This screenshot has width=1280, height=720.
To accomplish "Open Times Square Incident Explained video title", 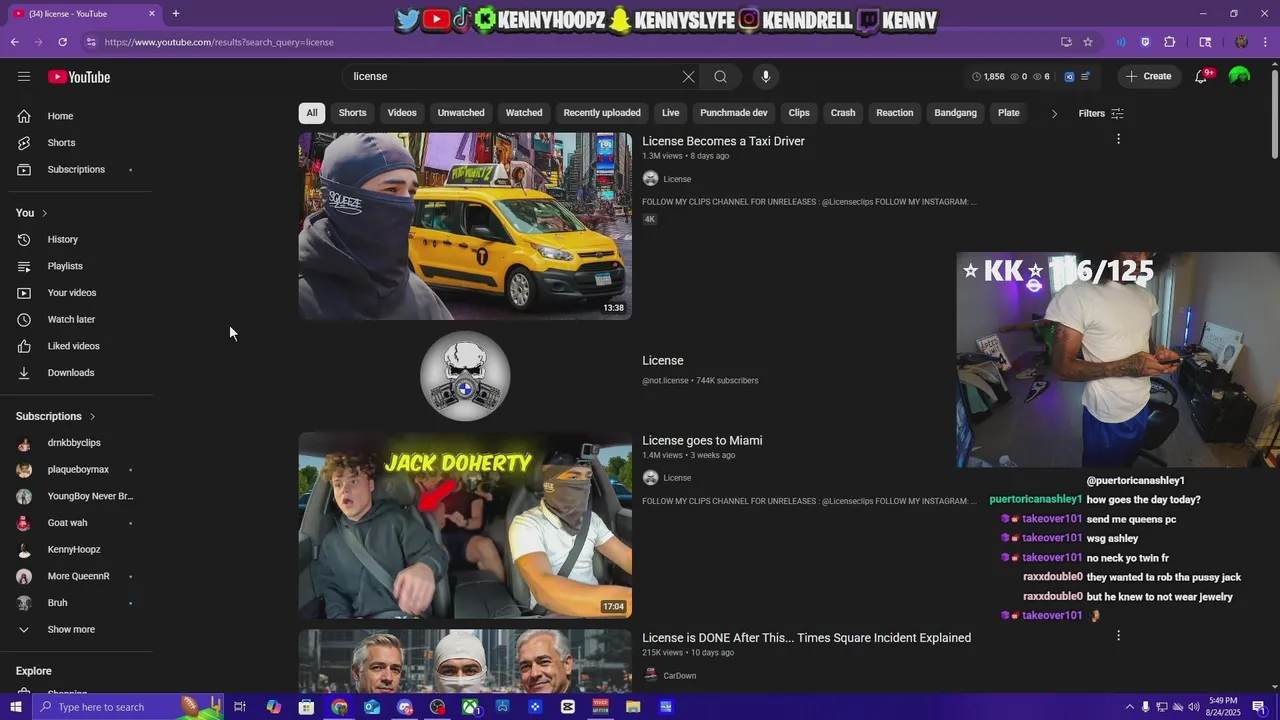I will (x=806, y=638).
